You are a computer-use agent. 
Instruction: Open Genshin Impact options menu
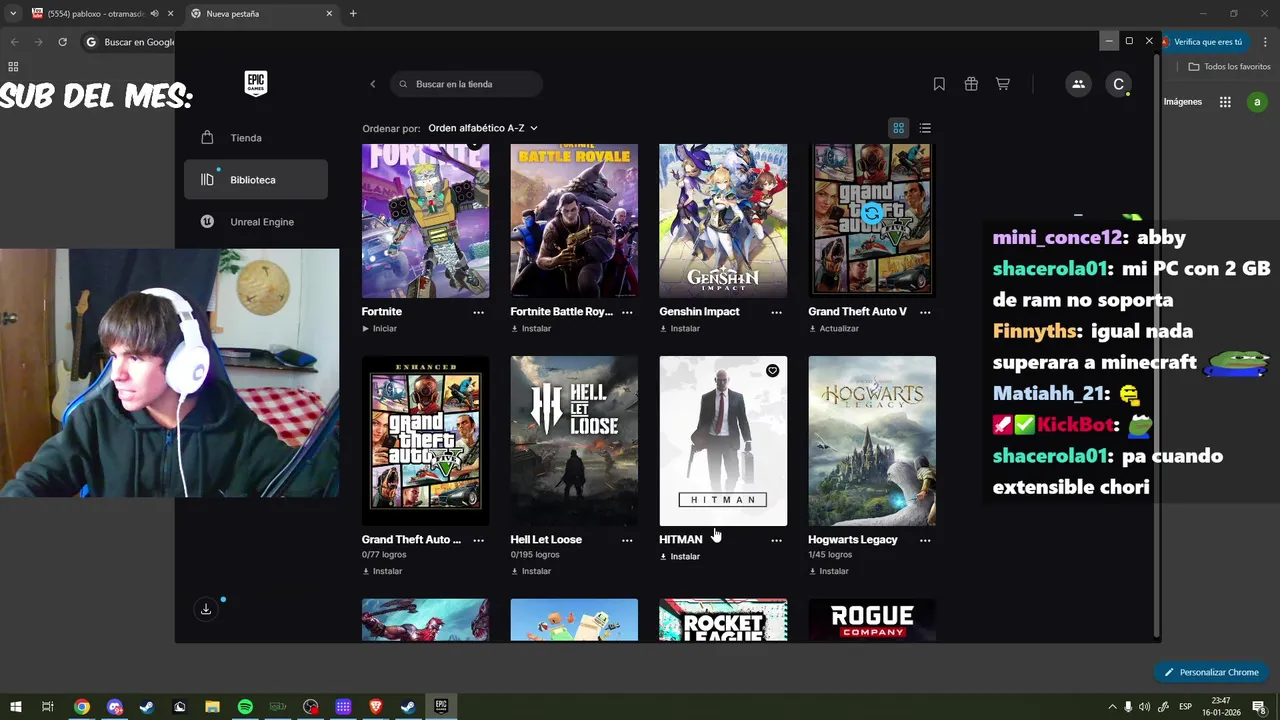pos(776,312)
